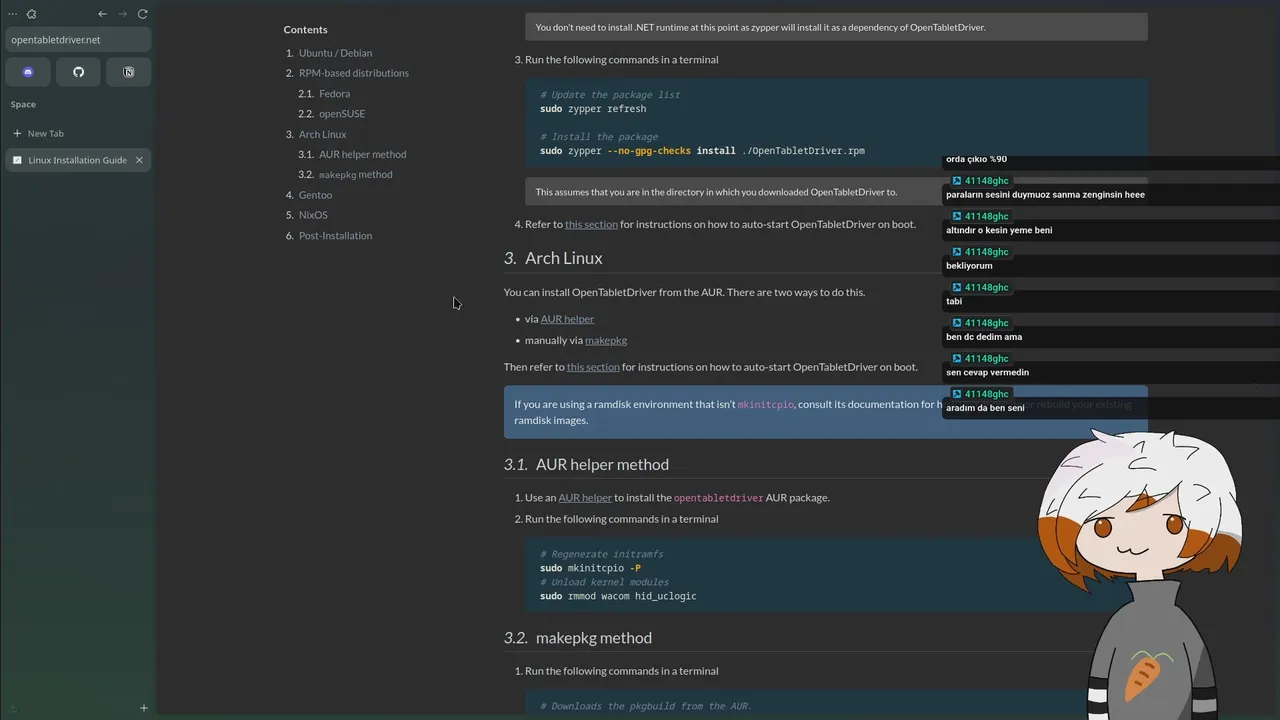Click the 'sudo mkinitcpio -P' code line
Screen dimensions: 1280x720
click(x=590, y=568)
